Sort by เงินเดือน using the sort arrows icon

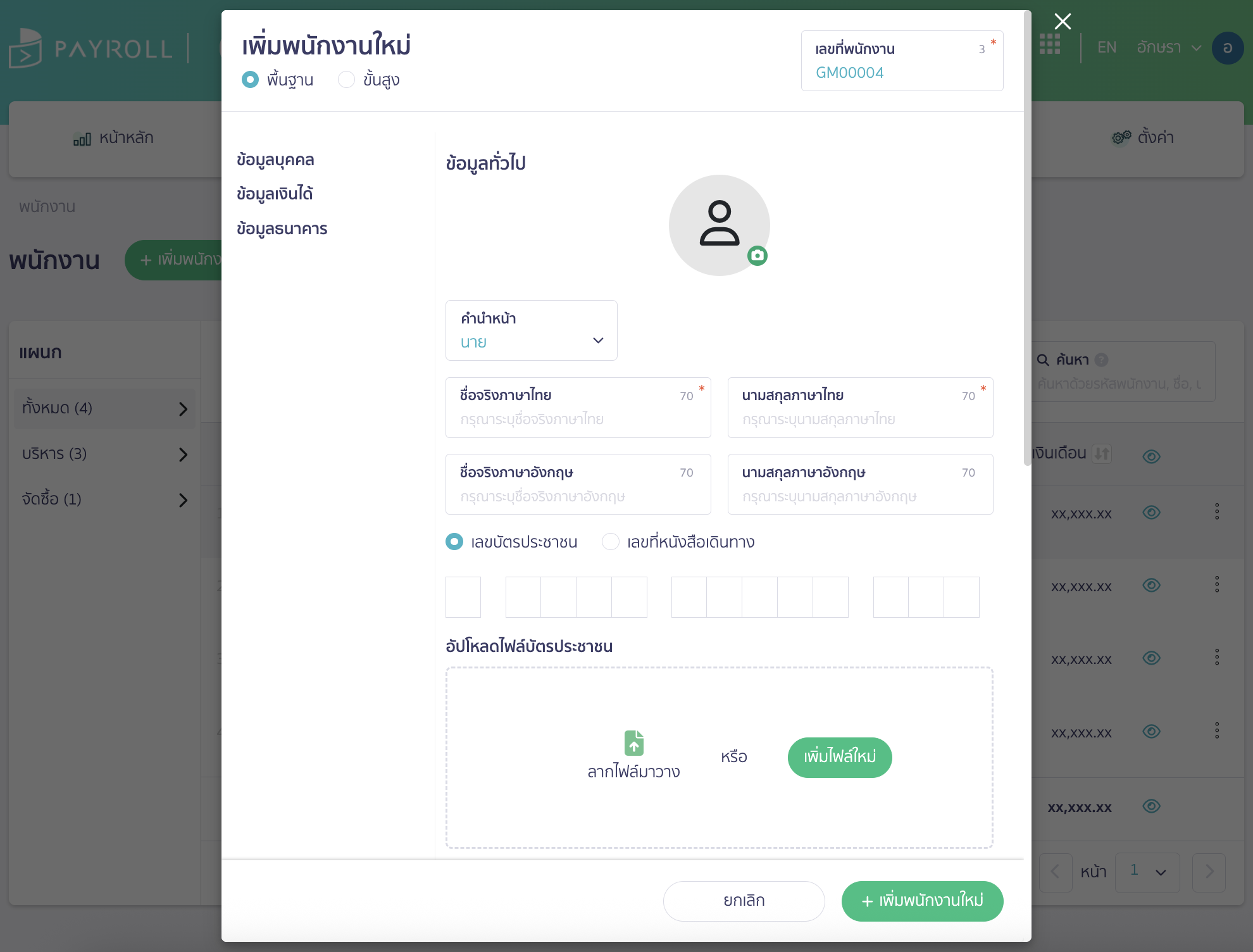click(x=1102, y=453)
